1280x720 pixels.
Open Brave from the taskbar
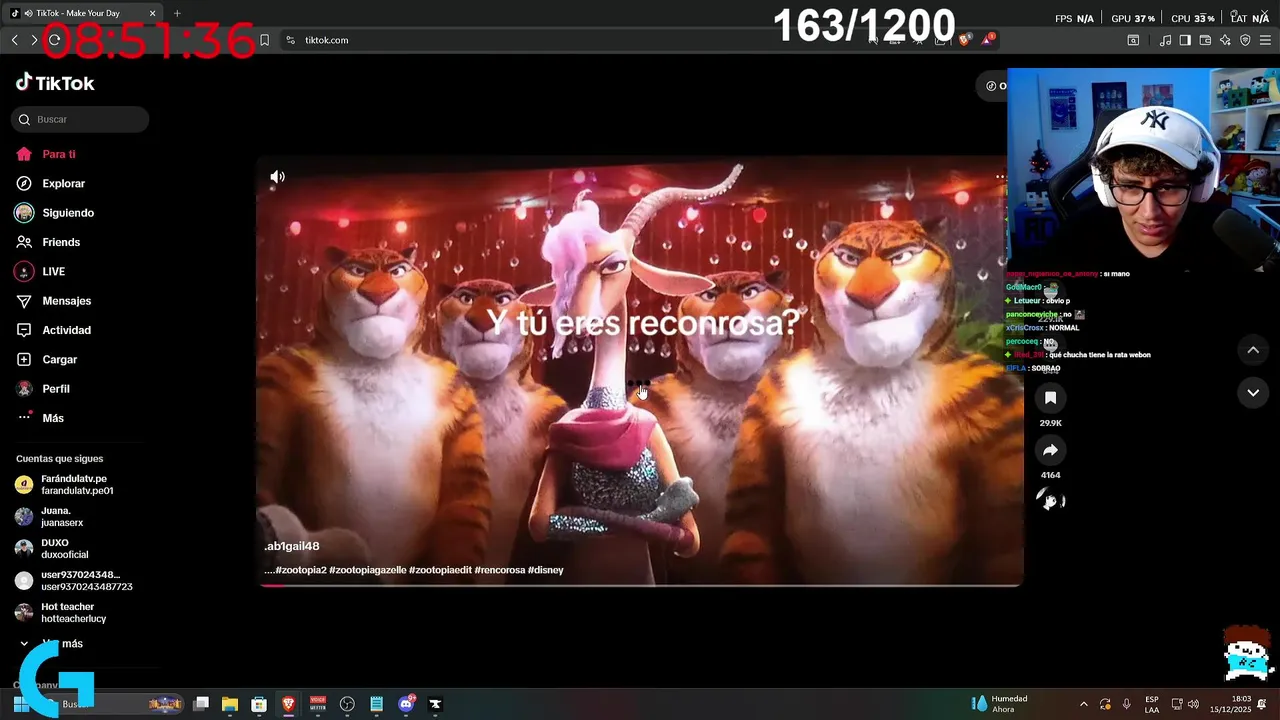pos(288,704)
